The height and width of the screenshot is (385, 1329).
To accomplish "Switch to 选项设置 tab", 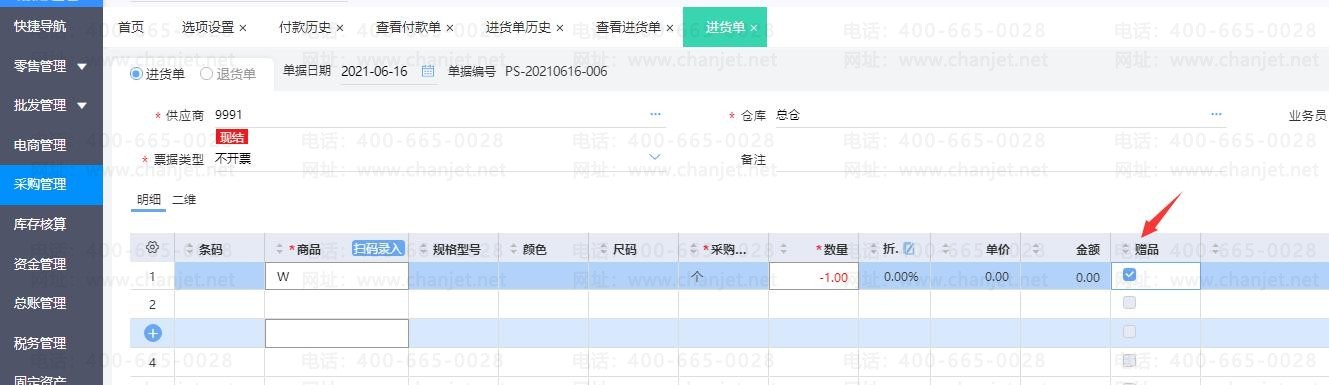I will pos(208,27).
